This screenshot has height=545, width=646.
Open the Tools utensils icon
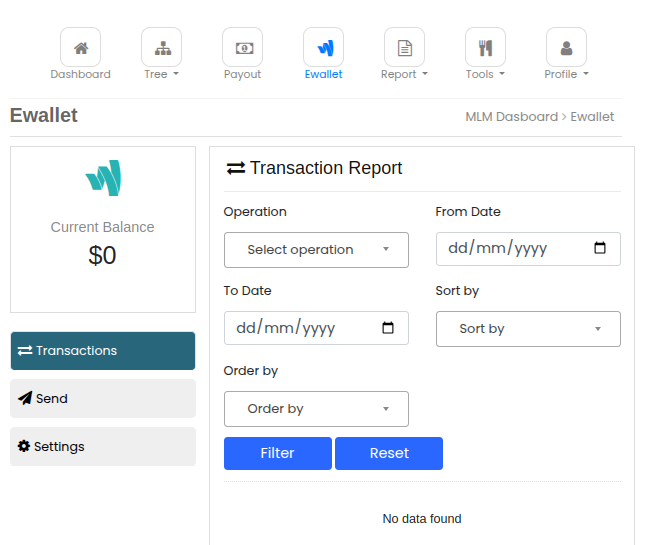click(485, 48)
